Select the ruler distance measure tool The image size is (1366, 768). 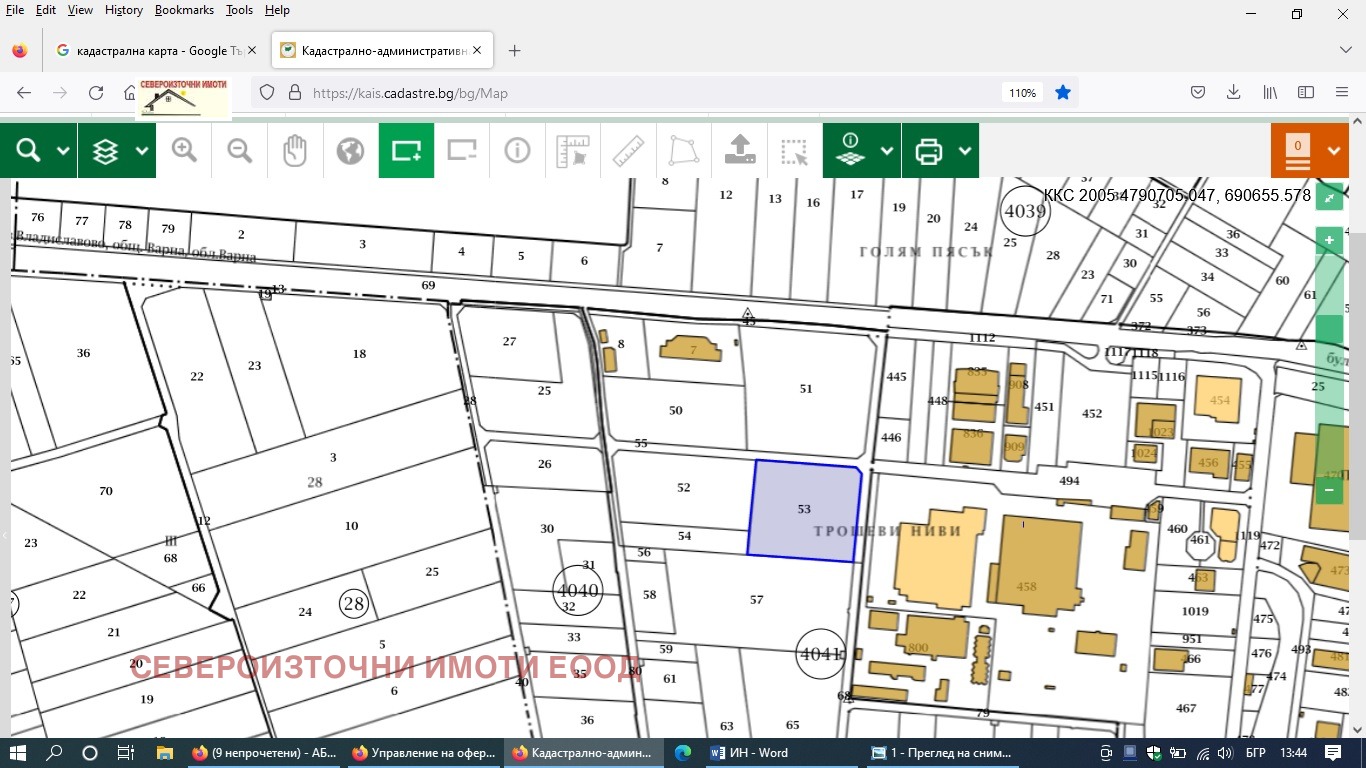coord(628,150)
